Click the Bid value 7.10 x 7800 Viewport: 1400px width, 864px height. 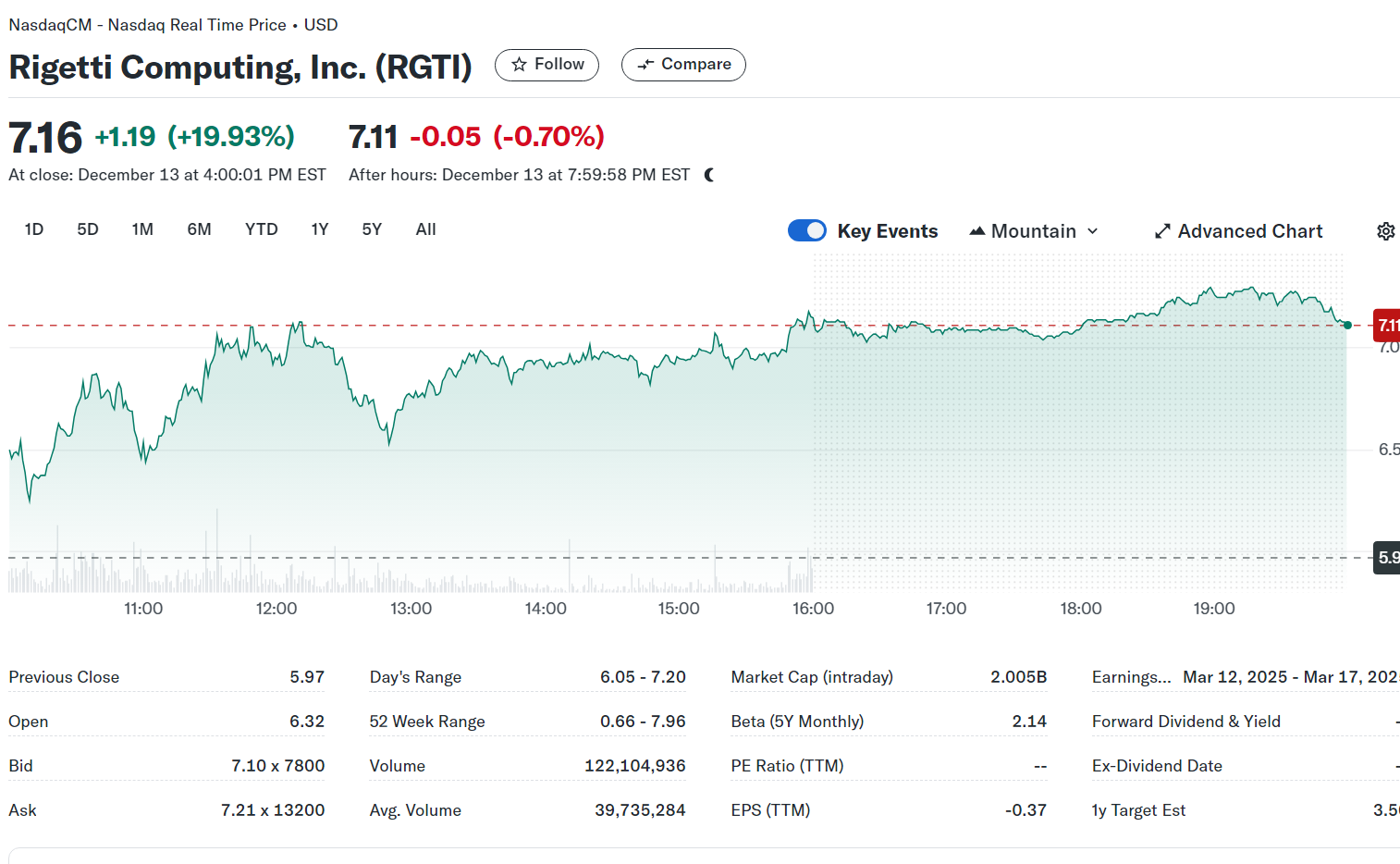click(278, 766)
